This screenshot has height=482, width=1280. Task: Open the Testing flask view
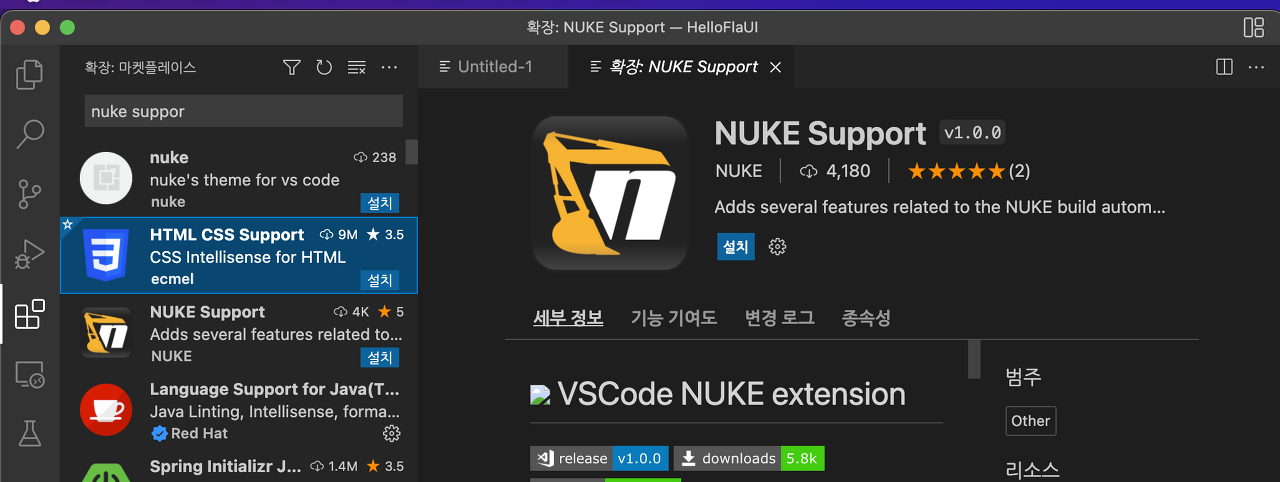pyautogui.click(x=30, y=434)
